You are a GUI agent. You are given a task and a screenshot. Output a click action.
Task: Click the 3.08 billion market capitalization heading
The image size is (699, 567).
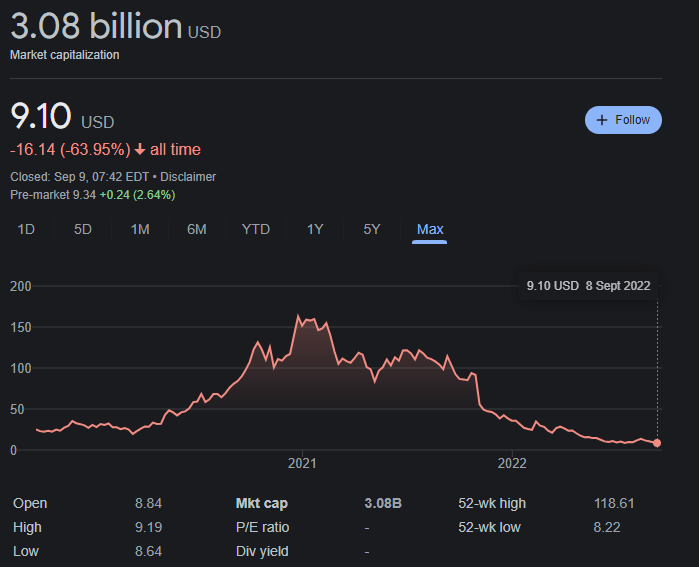tap(96, 27)
